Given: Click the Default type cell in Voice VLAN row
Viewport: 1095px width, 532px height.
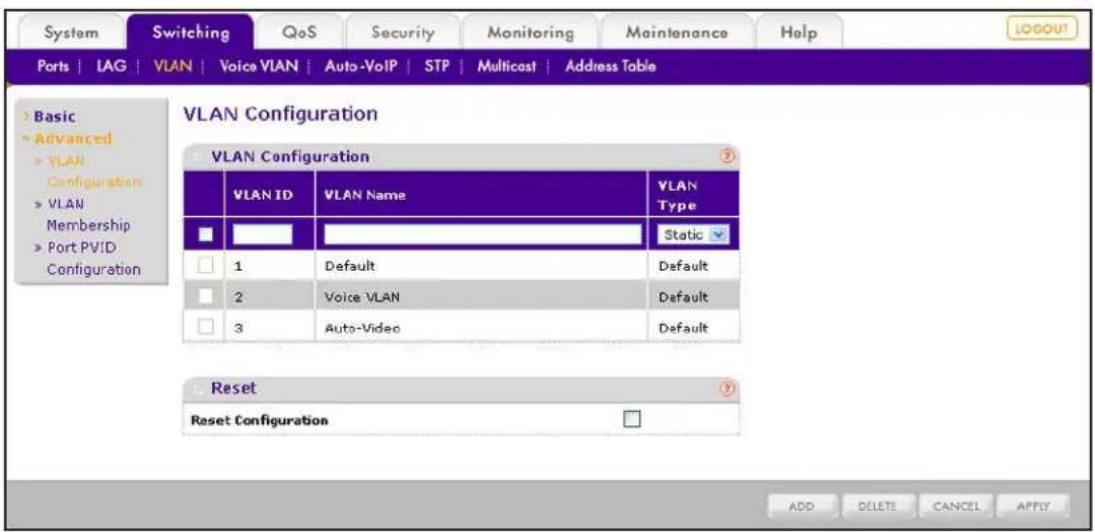Looking at the screenshot, I should point(684,297).
